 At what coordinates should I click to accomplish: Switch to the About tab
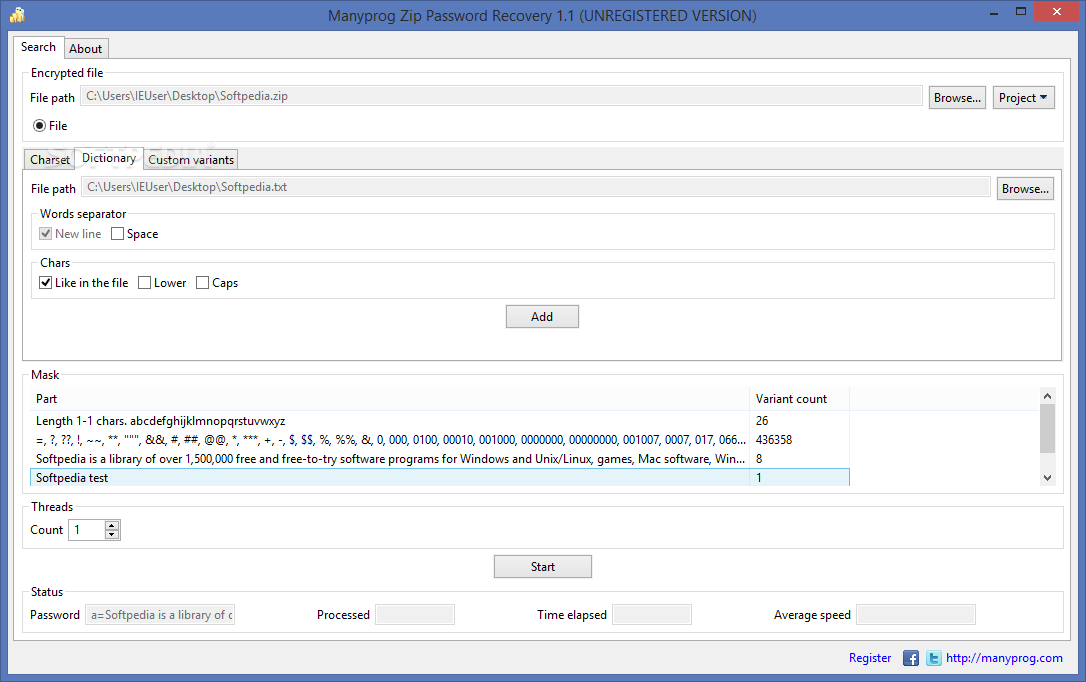point(85,48)
